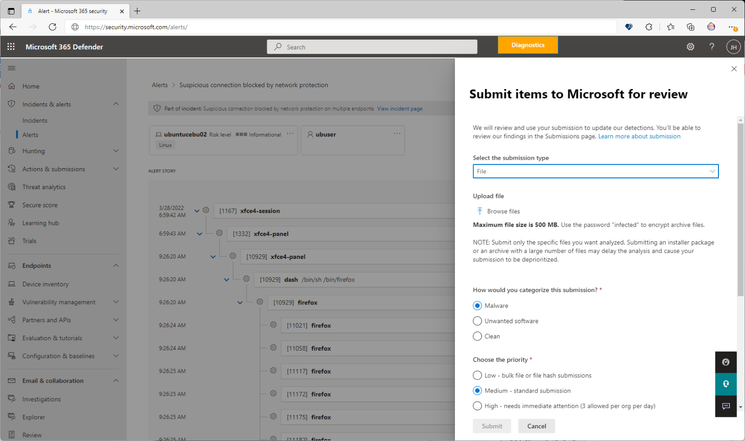
Task: Select the Malware category option
Action: coord(477,306)
